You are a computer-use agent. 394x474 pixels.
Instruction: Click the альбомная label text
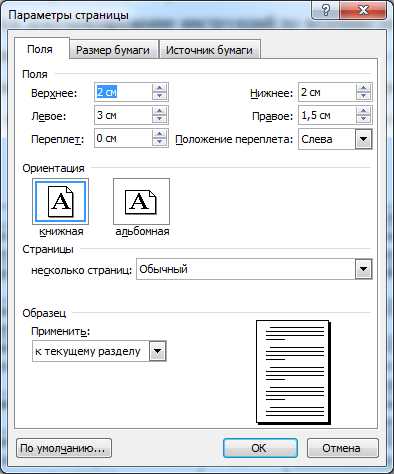142,231
